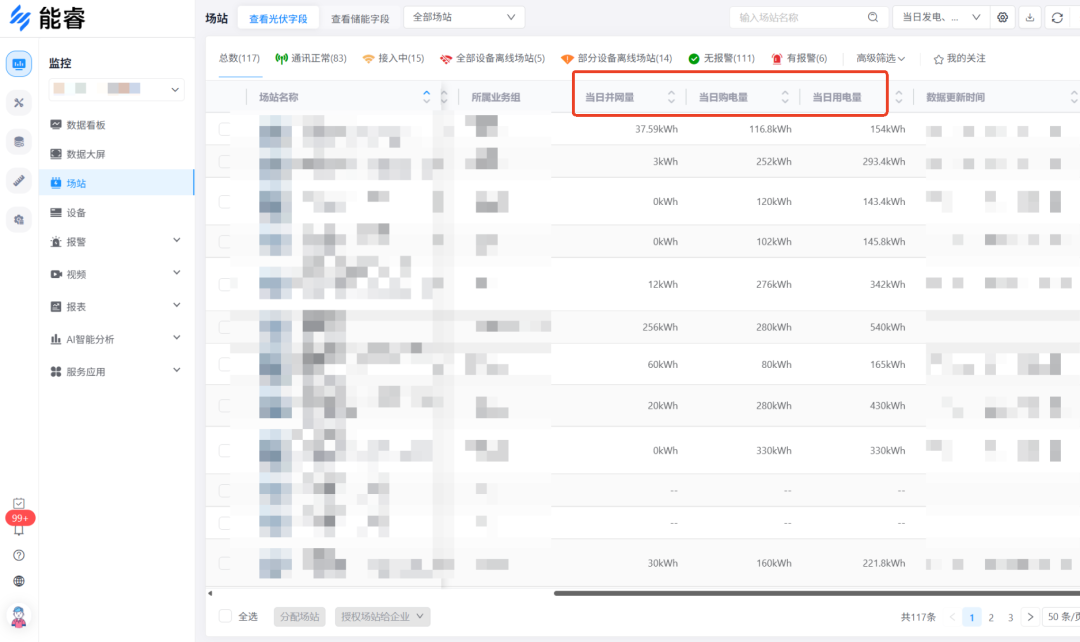
Task: Open column settings via the gear icon near 当日发电
Action: click(1003, 17)
